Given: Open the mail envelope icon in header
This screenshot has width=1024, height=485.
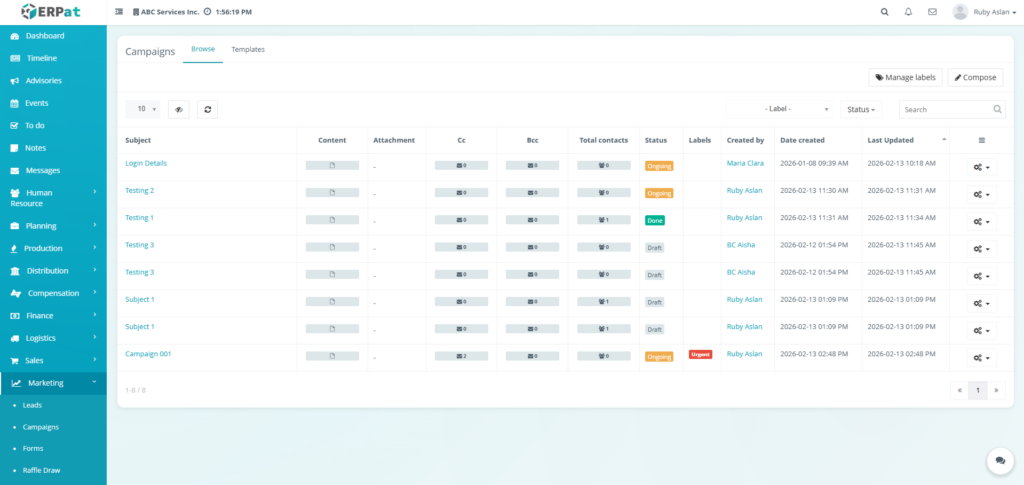Looking at the screenshot, I should point(932,12).
